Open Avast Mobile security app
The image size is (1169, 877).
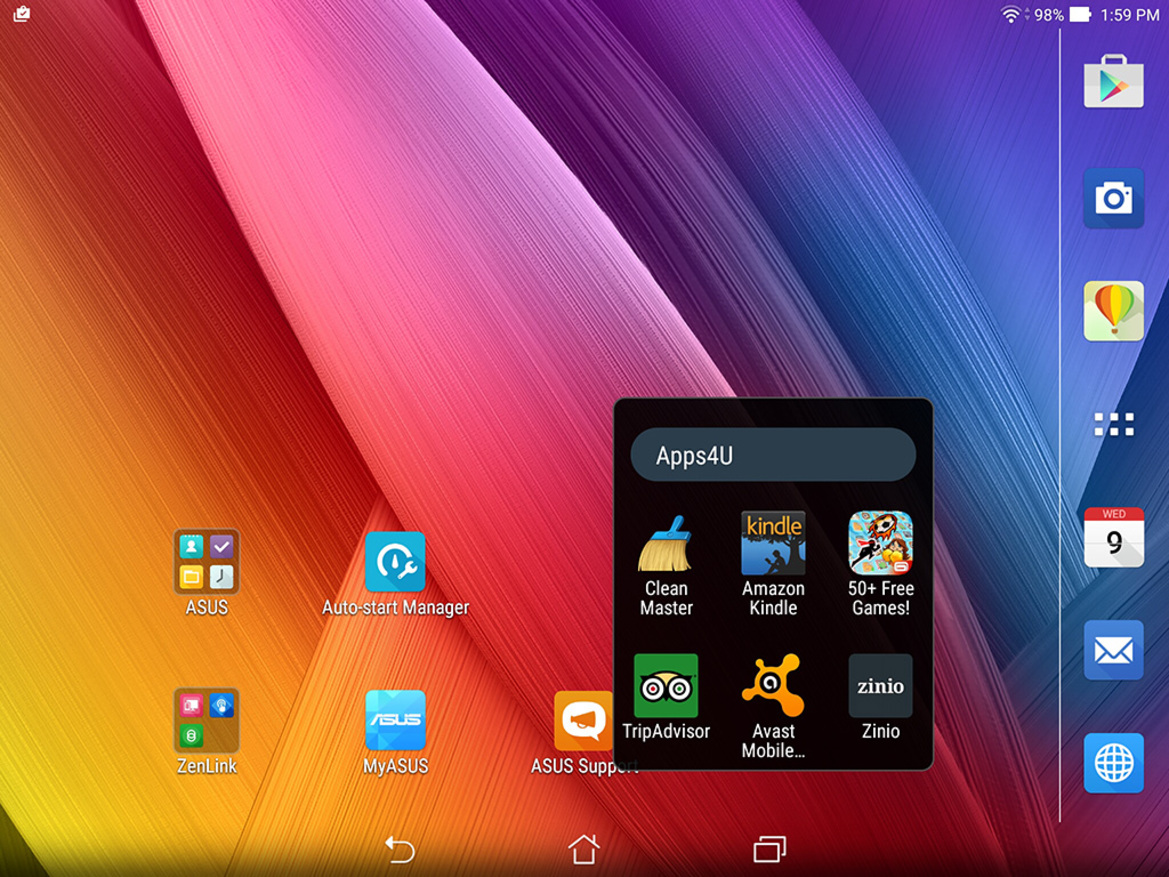point(773,706)
